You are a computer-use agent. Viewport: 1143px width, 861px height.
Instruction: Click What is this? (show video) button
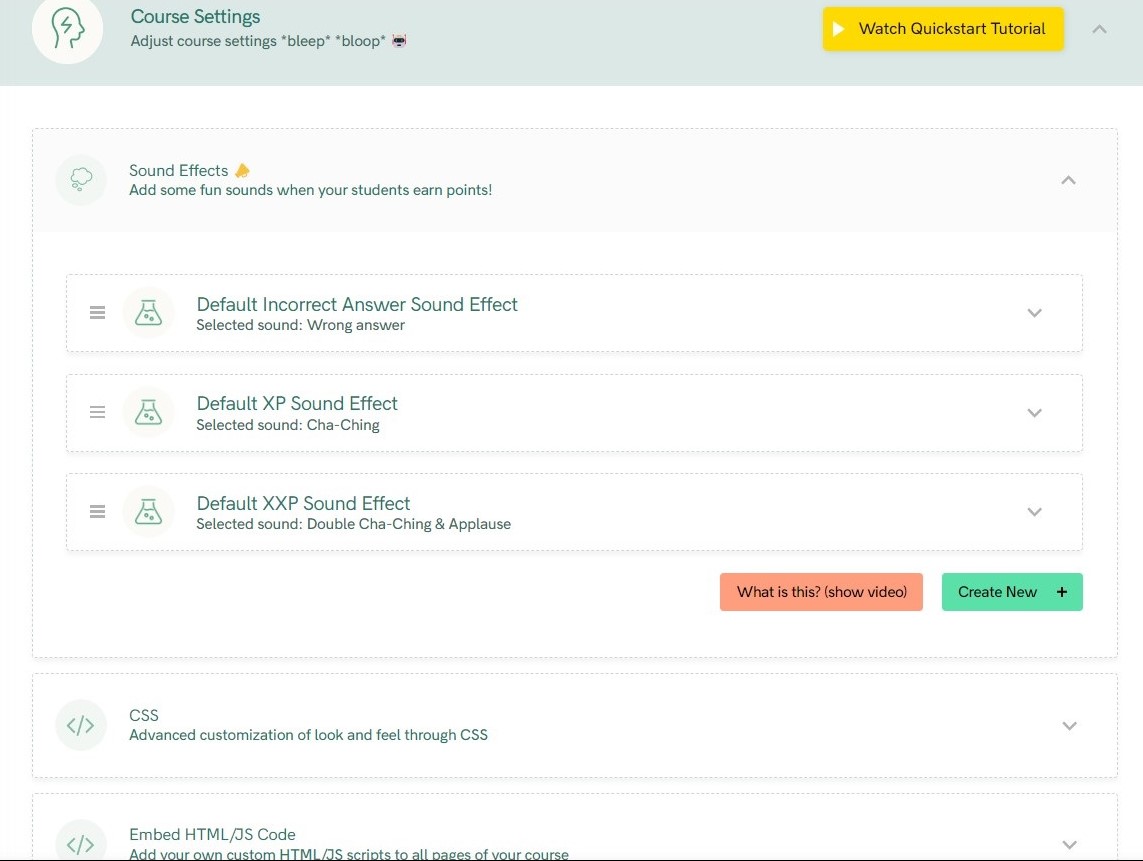[x=822, y=592]
